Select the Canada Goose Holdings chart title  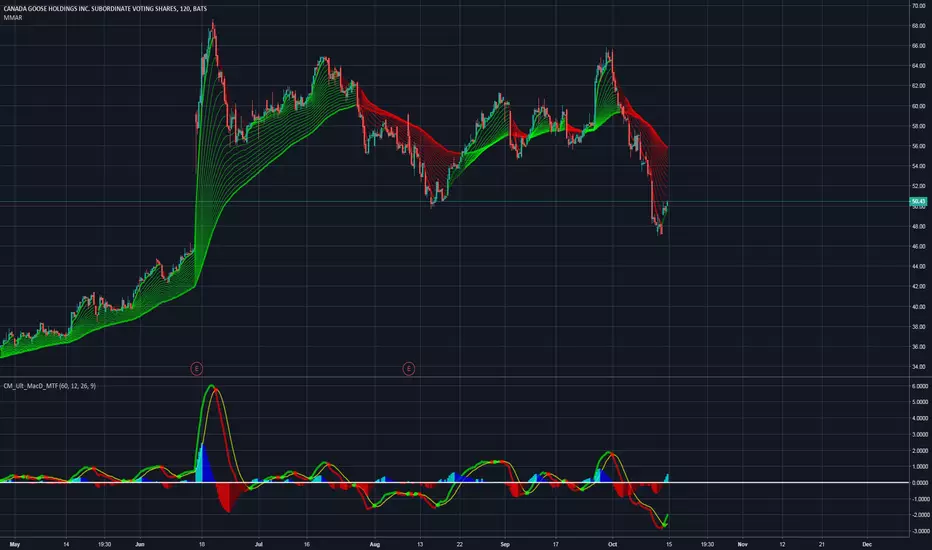click(x=105, y=8)
